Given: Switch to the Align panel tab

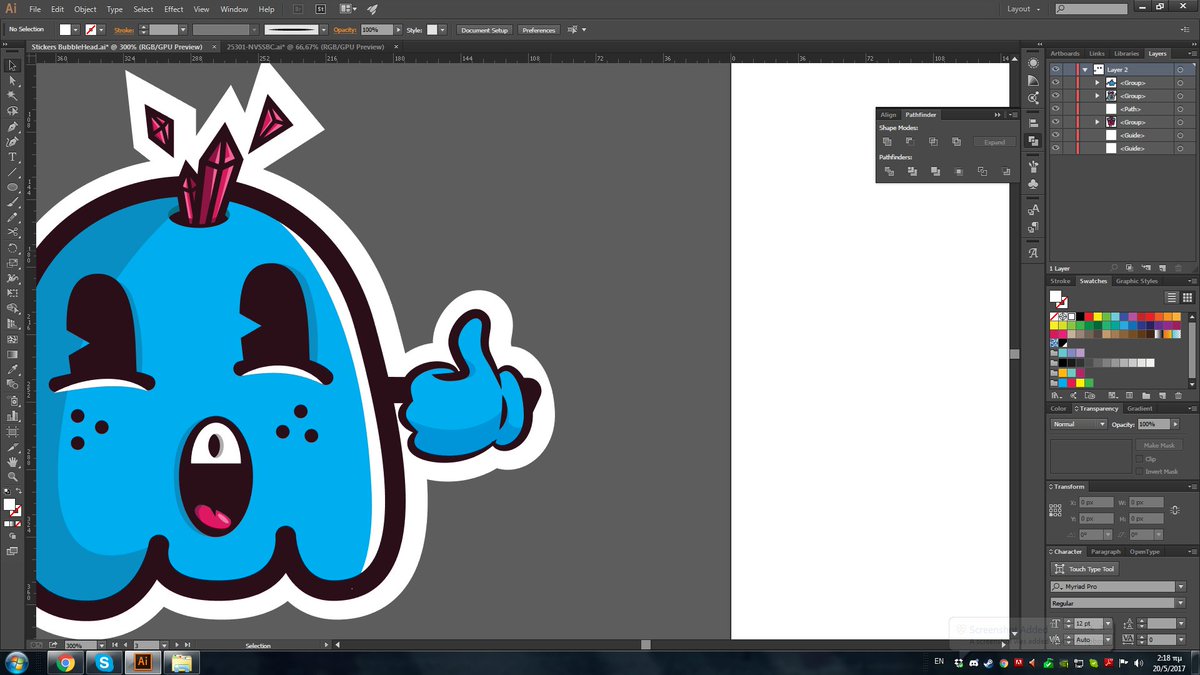Looking at the screenshot, I should coord(888,114).
